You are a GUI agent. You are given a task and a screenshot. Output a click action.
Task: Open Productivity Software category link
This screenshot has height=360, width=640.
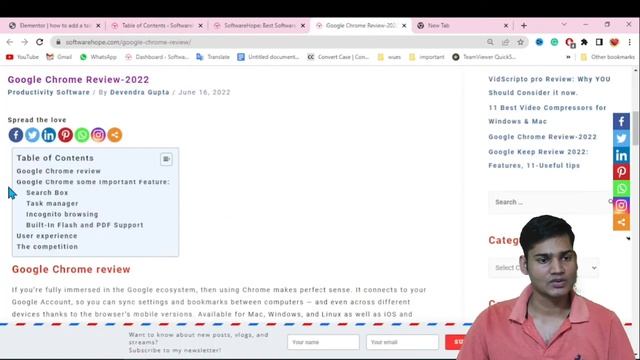point(49,92)
